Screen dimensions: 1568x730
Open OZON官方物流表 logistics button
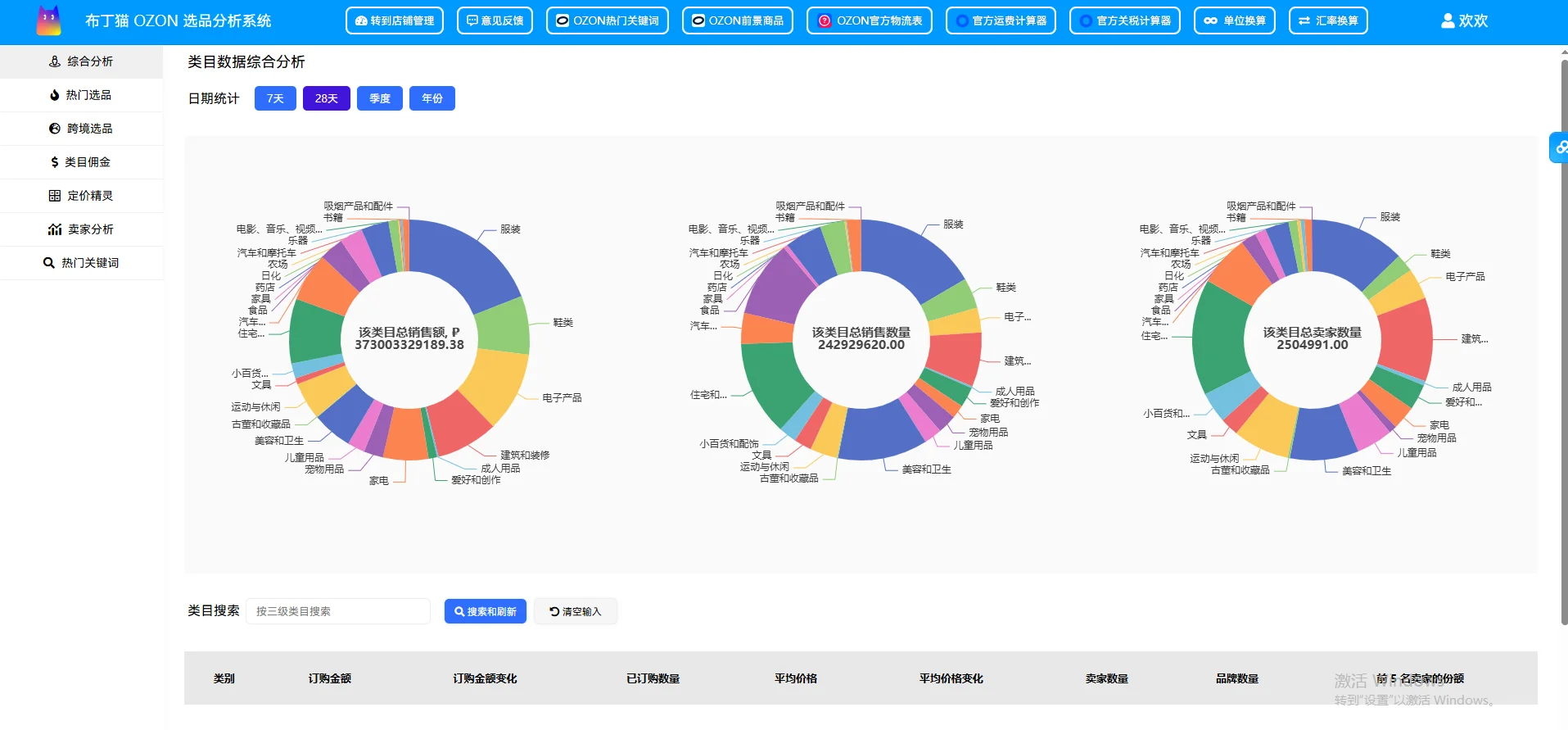point(870,20)
